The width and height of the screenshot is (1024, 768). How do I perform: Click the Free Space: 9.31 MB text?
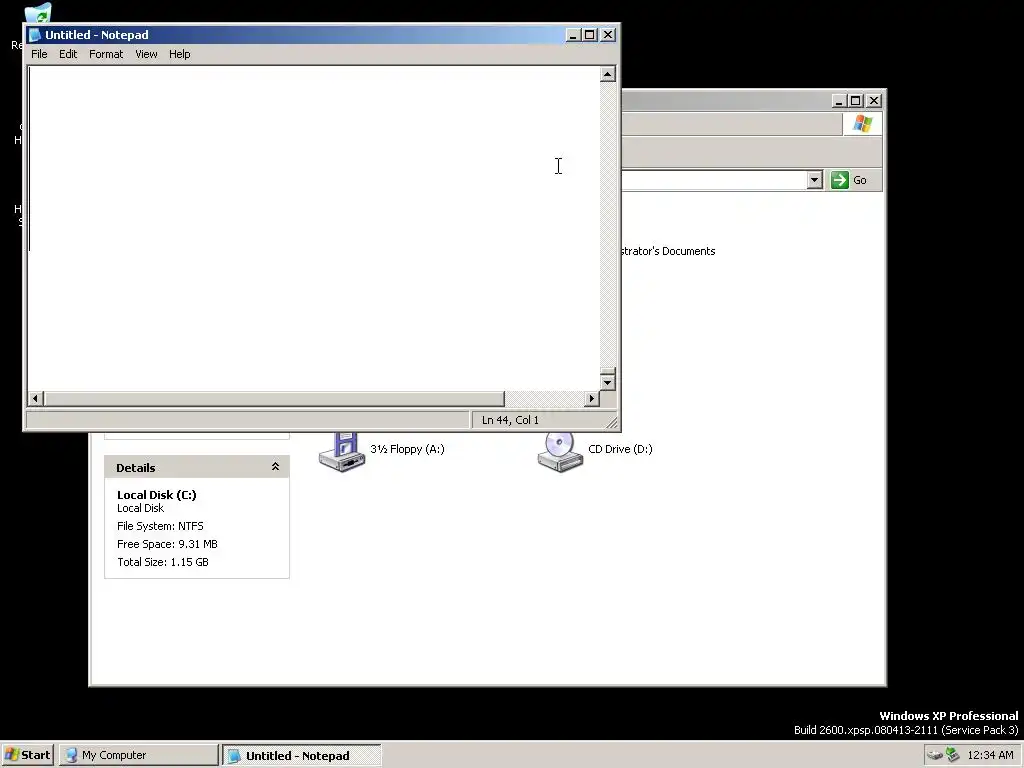(167, 544)
